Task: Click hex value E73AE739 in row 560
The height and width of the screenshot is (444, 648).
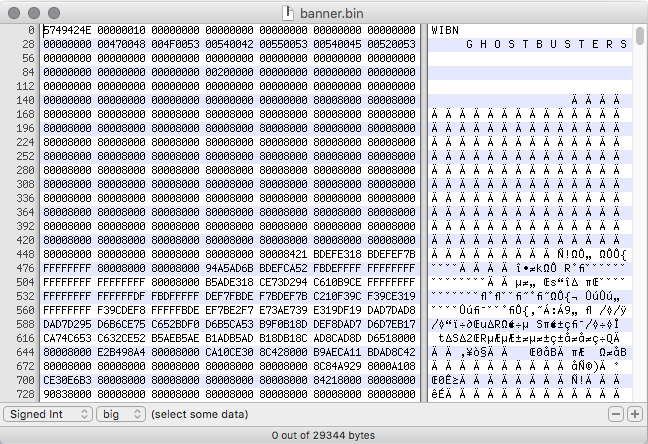Action: [284, 310]
